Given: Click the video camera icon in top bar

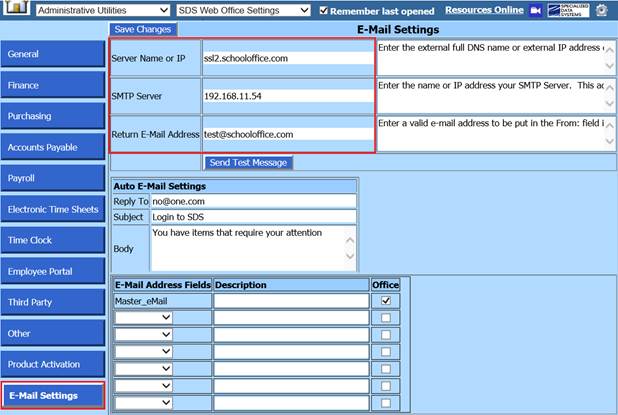Looking at the screenshot, I should (536, 10).
